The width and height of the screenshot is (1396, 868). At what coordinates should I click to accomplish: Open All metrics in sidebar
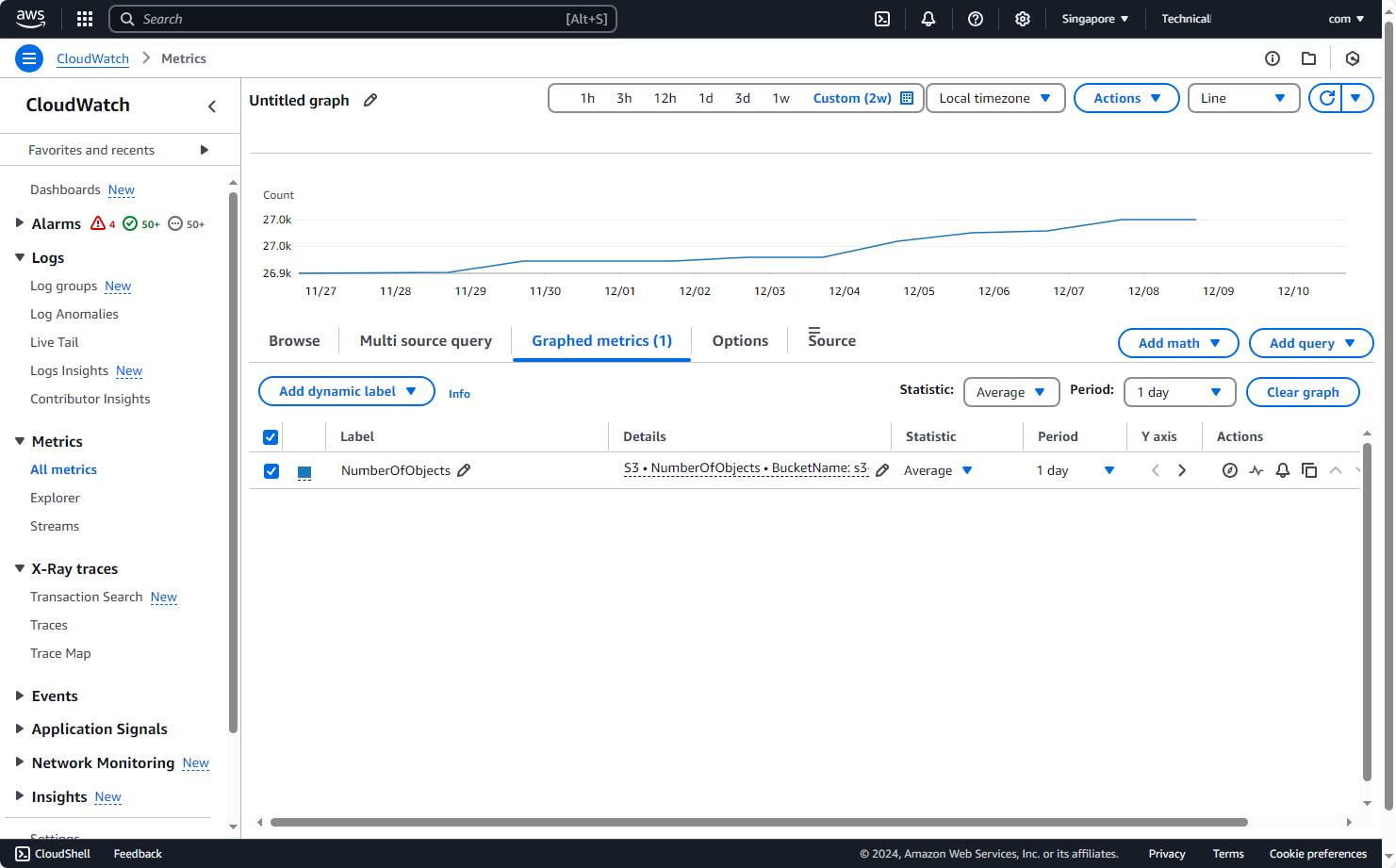(x=63, y=469)
